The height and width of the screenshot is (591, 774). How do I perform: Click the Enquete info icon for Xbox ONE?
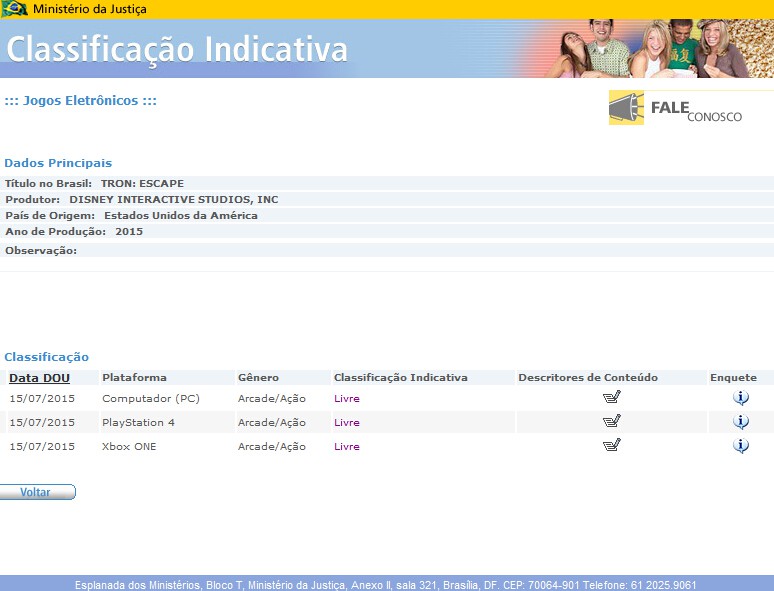click(x=740, y=445)
